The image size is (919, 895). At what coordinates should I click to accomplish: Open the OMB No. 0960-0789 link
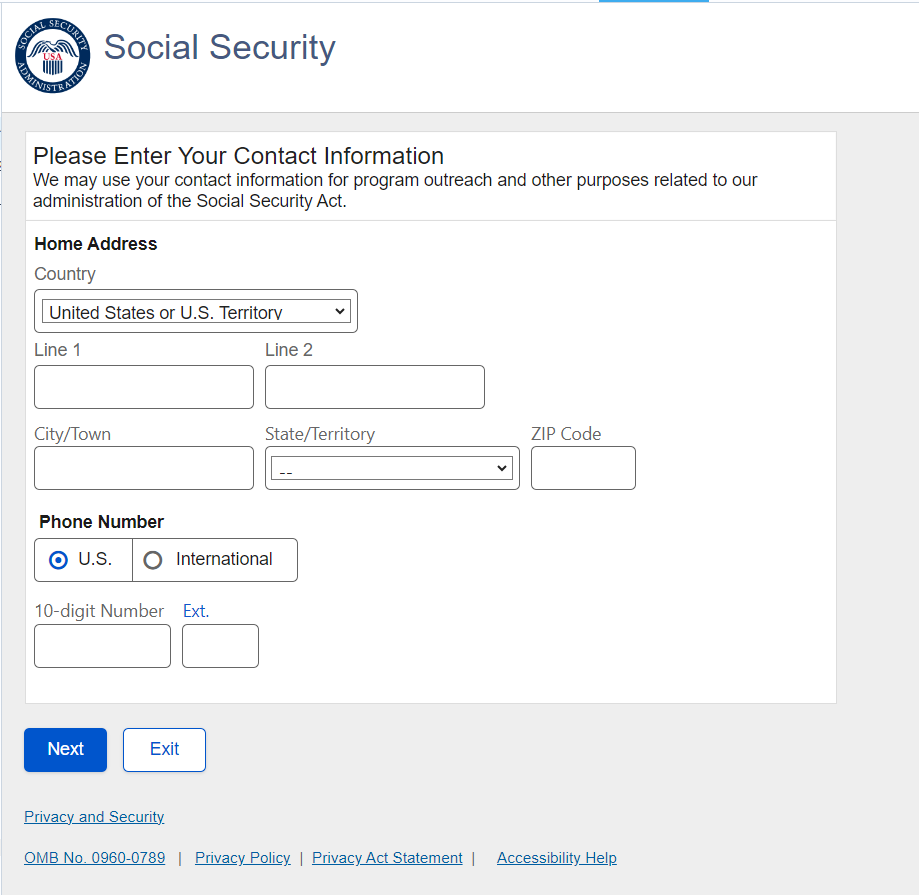(x=95, y=858)
